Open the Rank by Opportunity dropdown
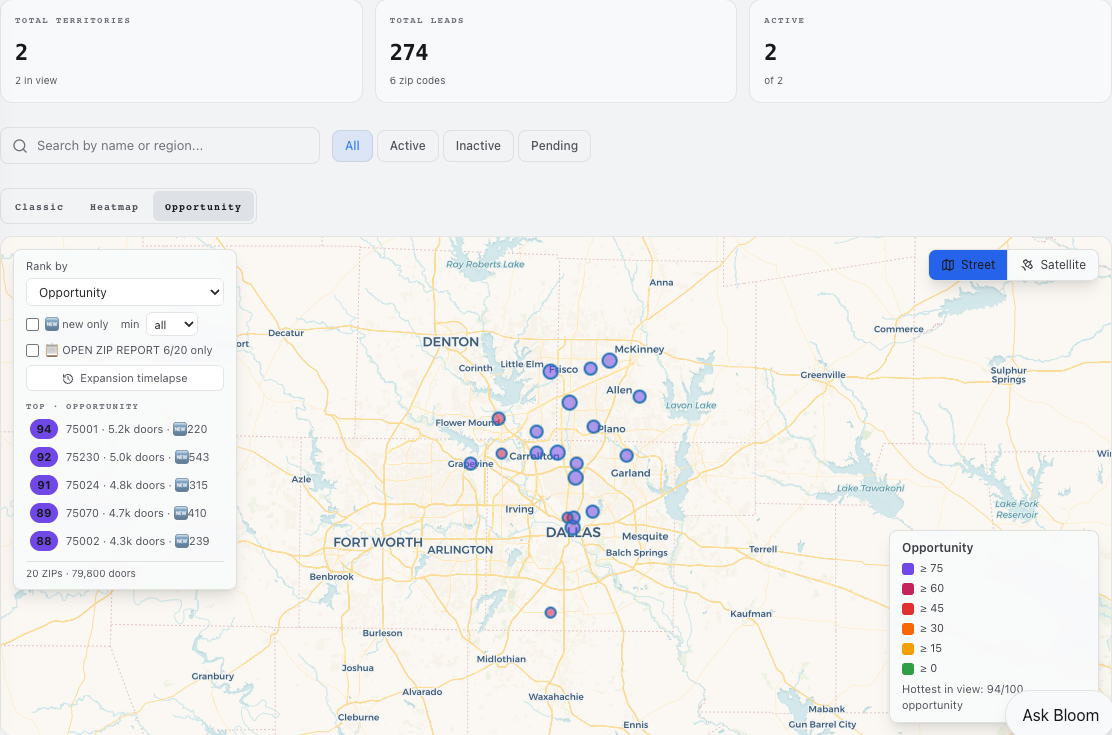 click(x=125, y=292)
